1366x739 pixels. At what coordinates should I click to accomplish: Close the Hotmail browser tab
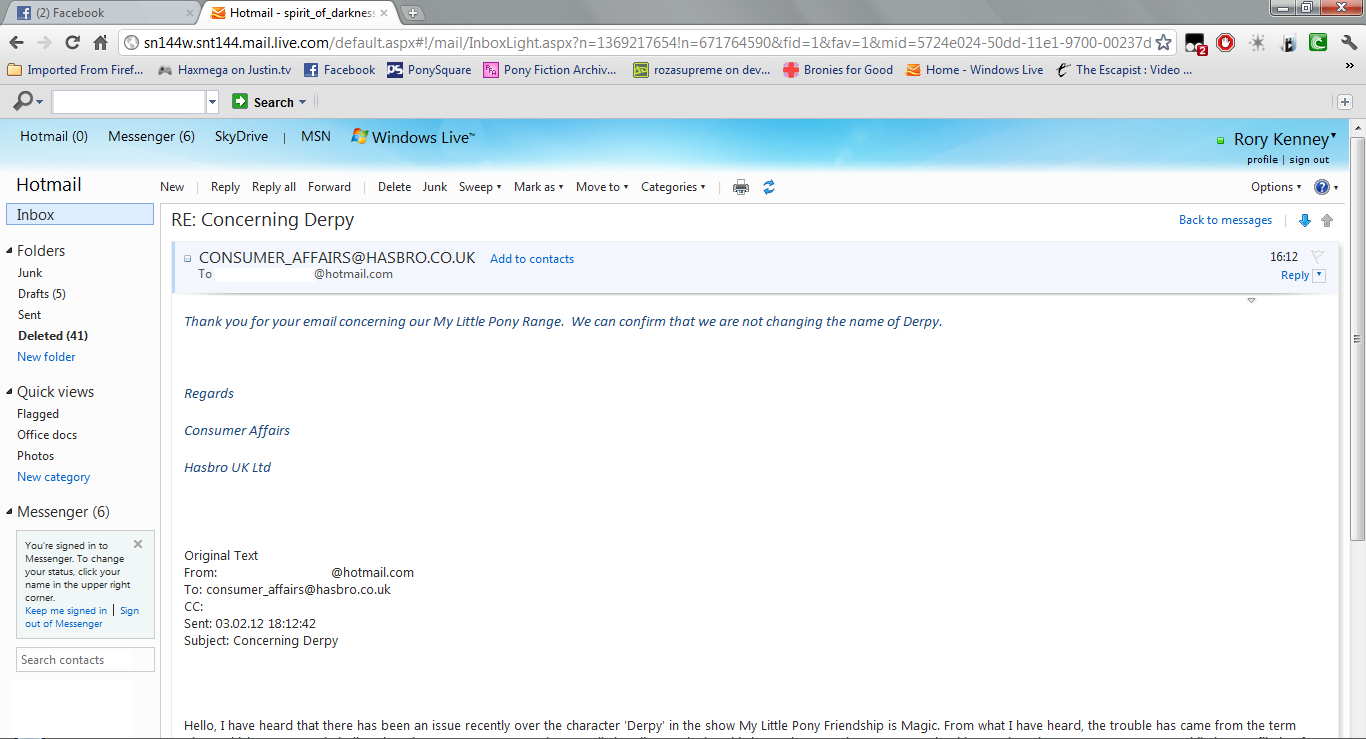pos(384,13)
